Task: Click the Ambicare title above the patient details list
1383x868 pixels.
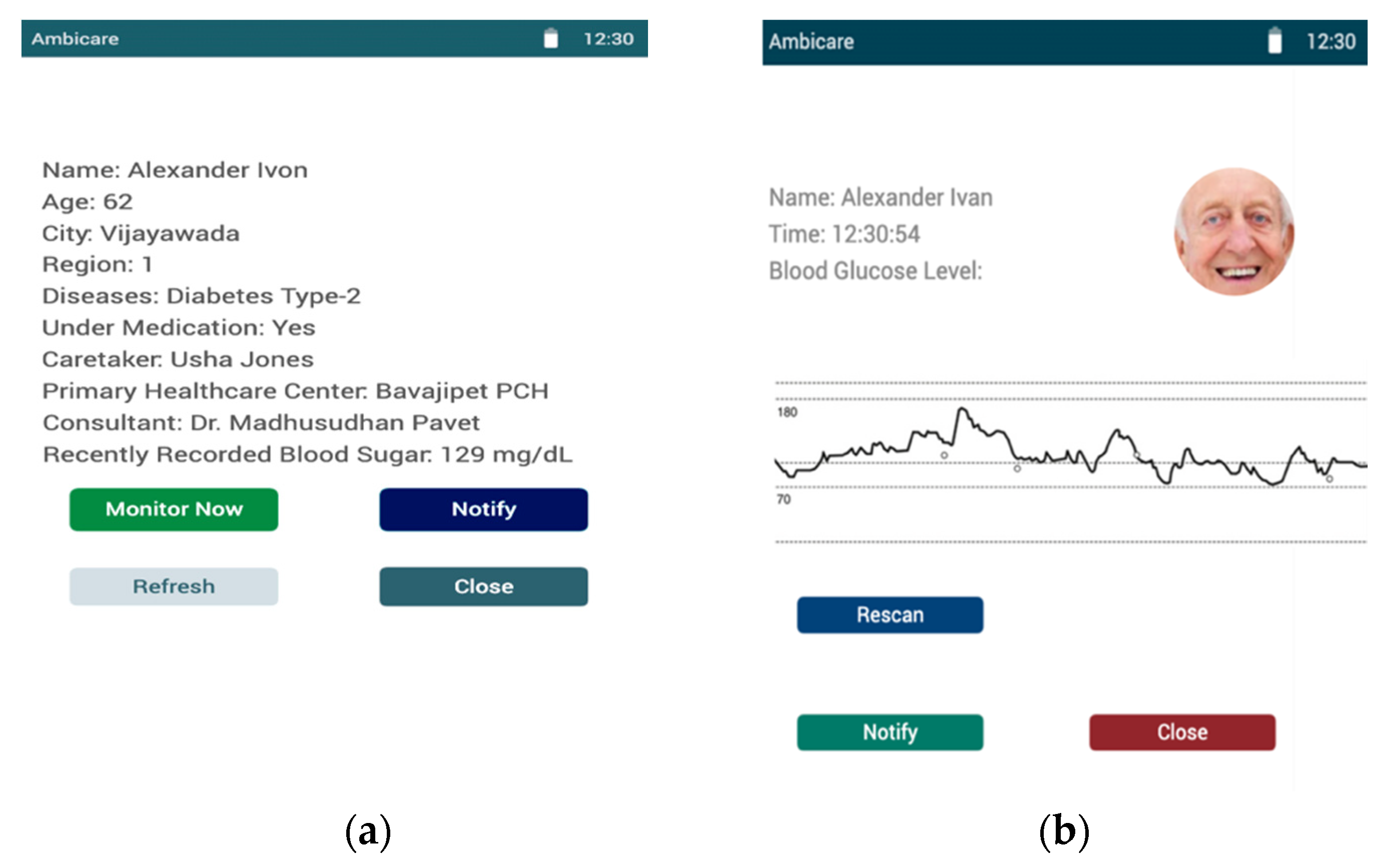Action: click(75, 39)
